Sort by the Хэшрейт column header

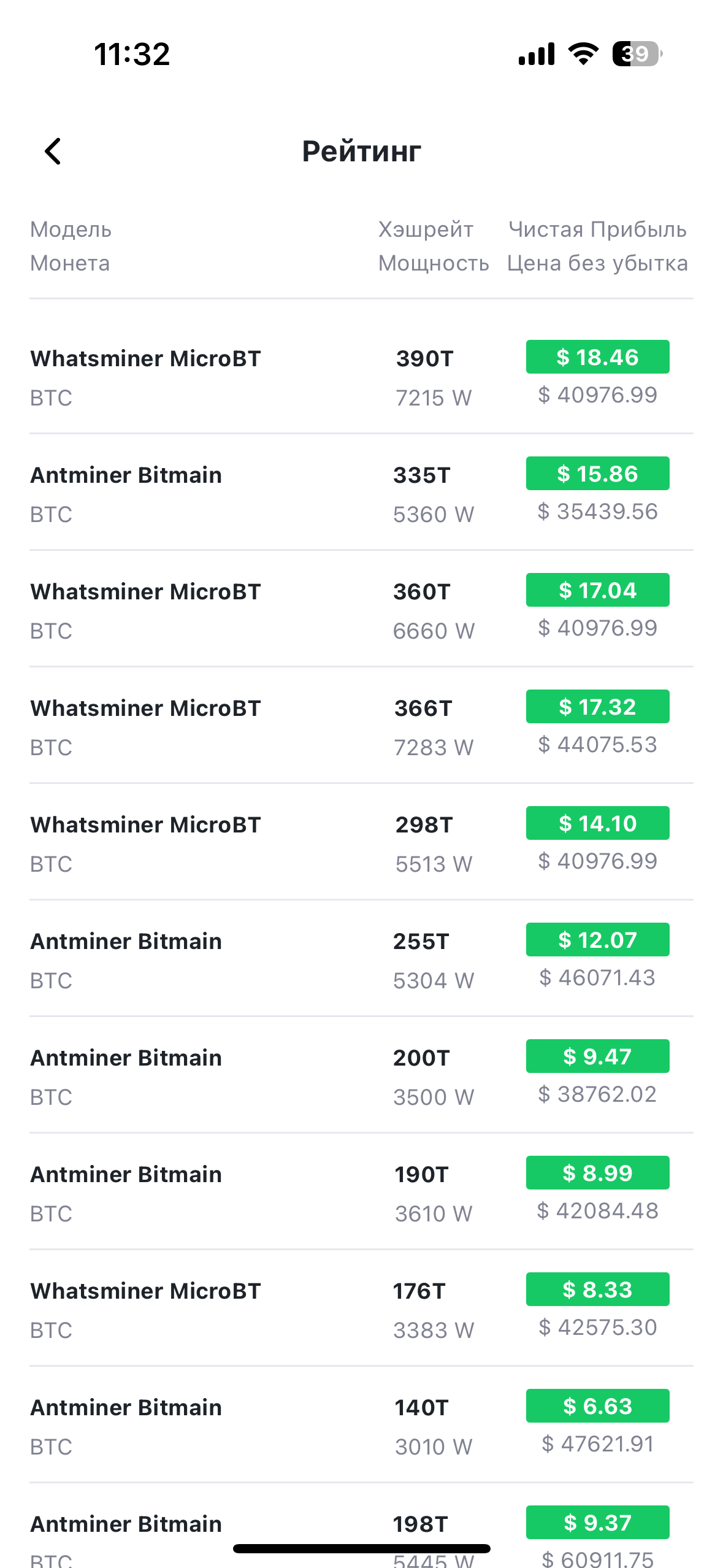click(426, 229)
